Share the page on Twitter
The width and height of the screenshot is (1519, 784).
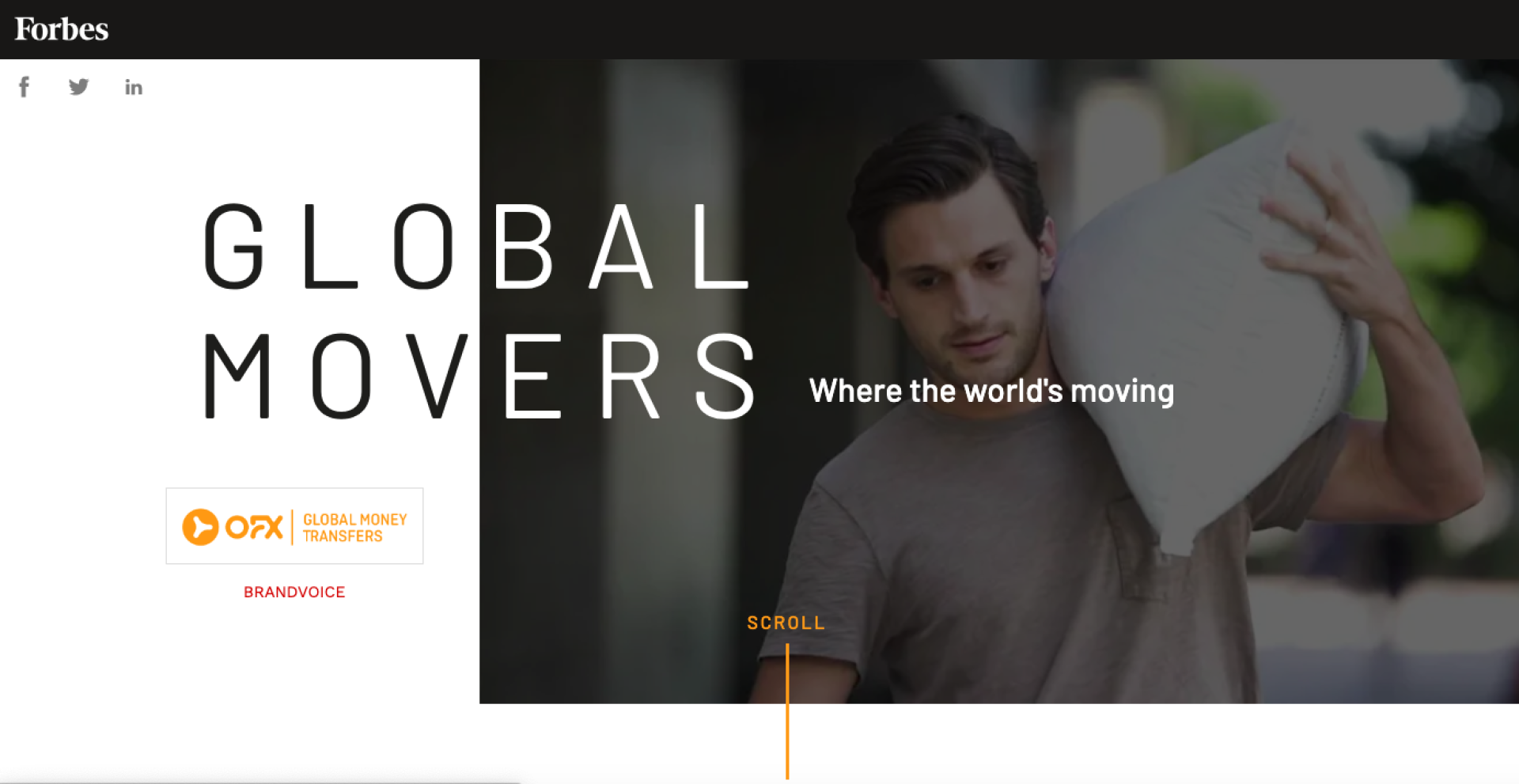tap(78, 86)
